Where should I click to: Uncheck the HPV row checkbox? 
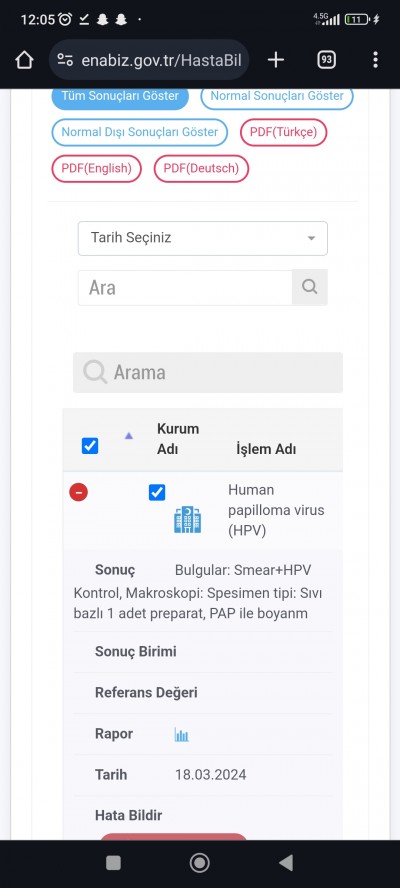157,492
